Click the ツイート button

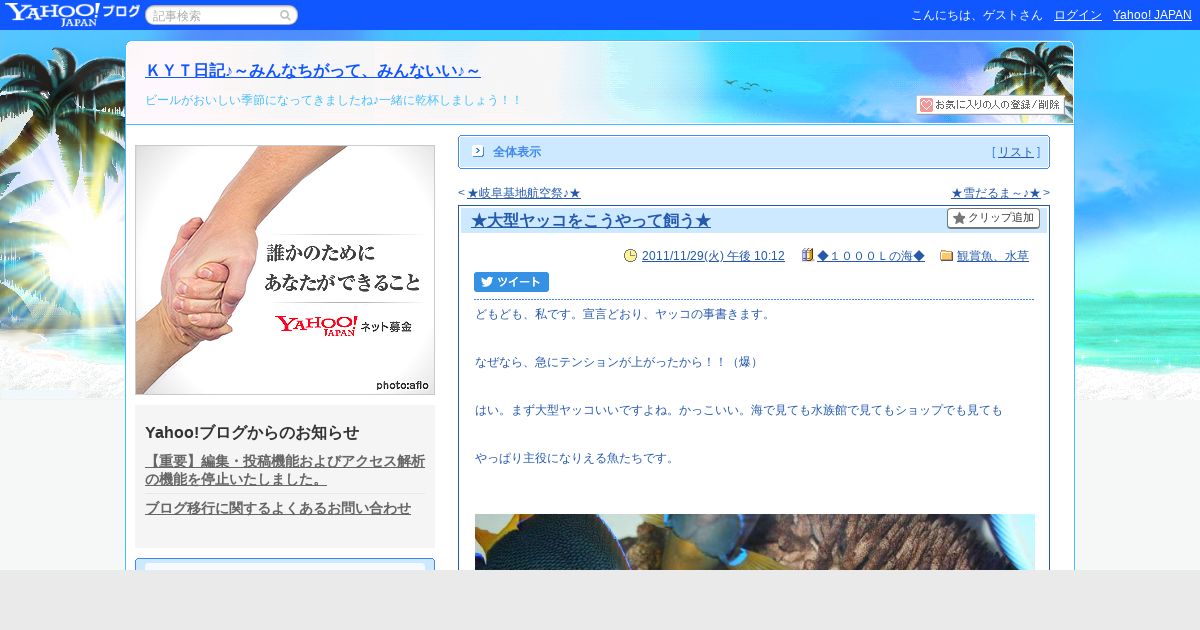pyautogui.click(x=511, y=282)
